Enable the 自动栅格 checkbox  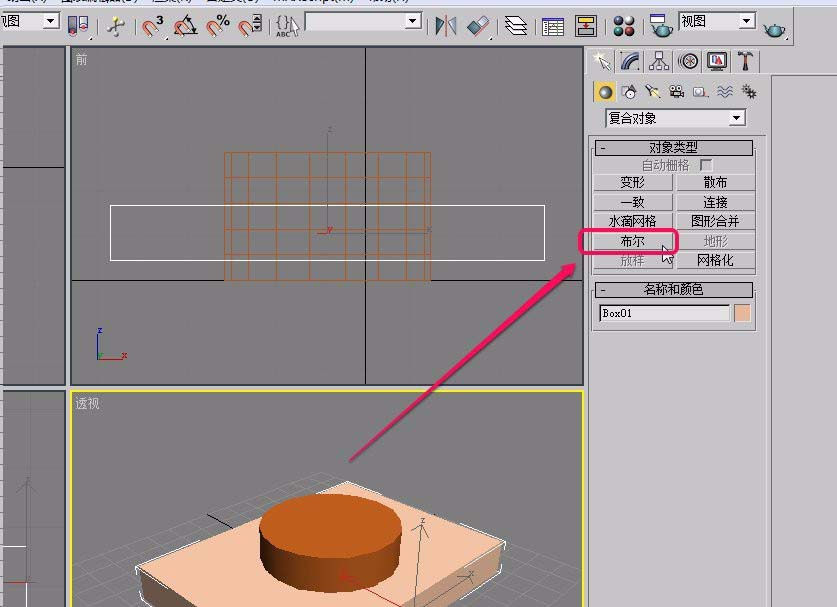point(706,165)
